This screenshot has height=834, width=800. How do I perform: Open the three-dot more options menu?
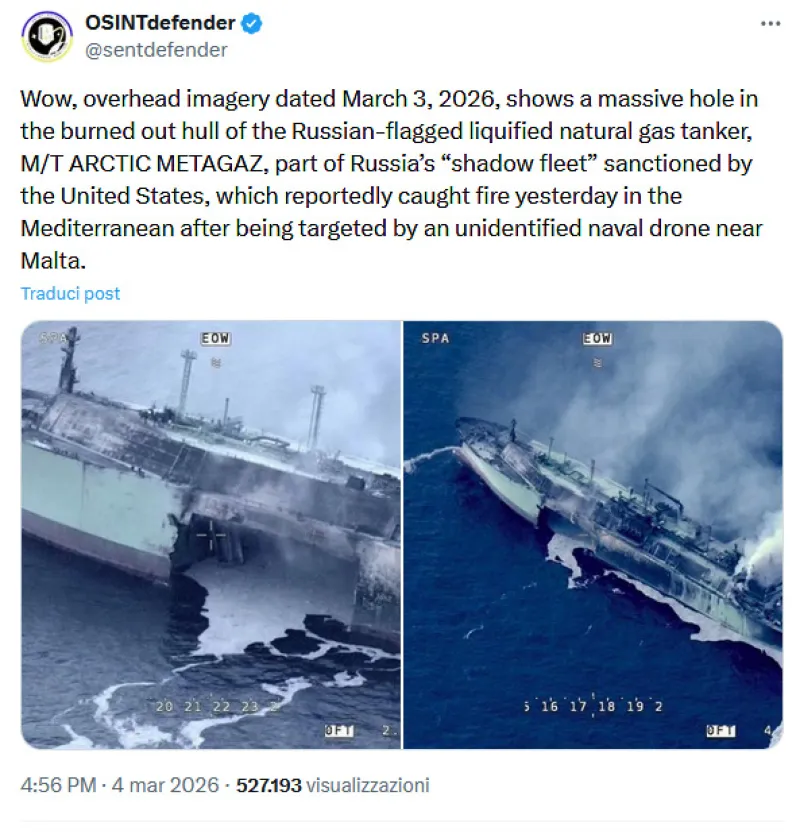(768, 23)
